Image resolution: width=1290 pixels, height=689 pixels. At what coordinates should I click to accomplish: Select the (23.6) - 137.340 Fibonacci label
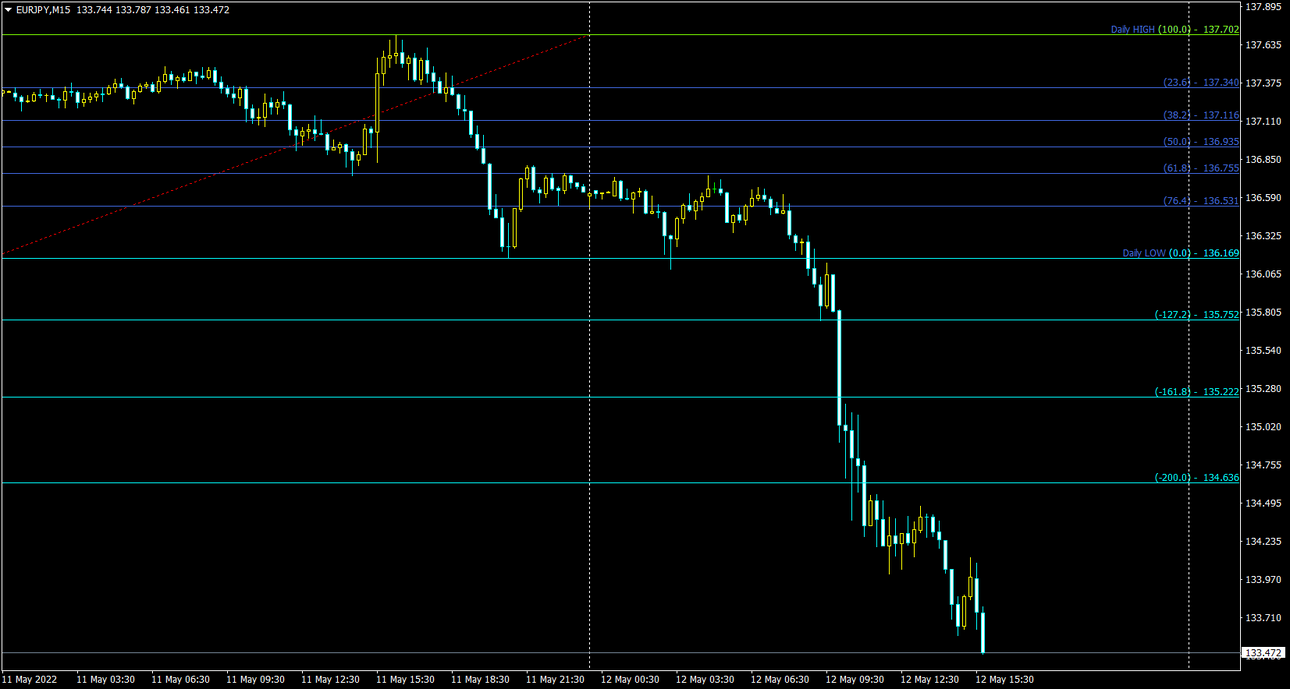tap(1201, 82)
